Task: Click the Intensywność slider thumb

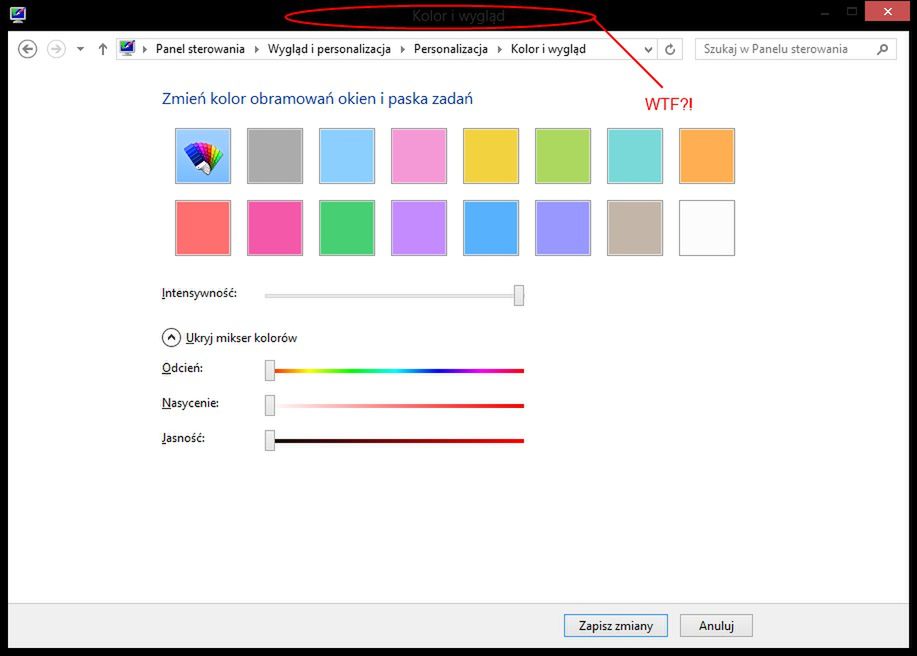Action: pyautogui.click(x=519, y=295)
